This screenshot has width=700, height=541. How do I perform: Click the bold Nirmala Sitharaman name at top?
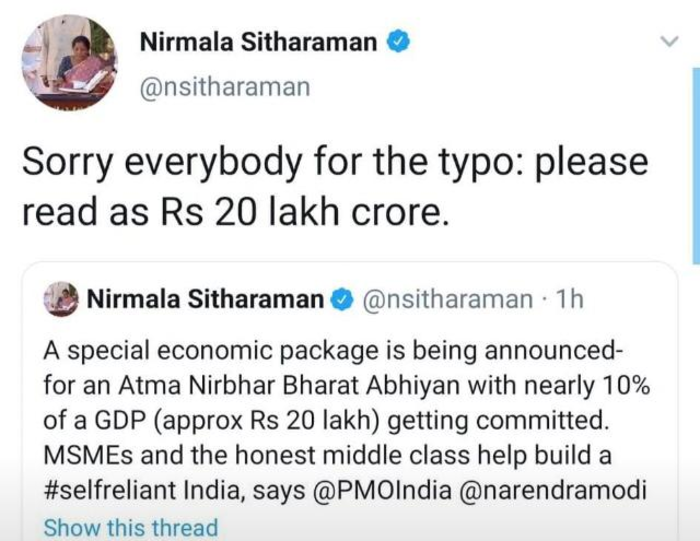click(258, 42)
